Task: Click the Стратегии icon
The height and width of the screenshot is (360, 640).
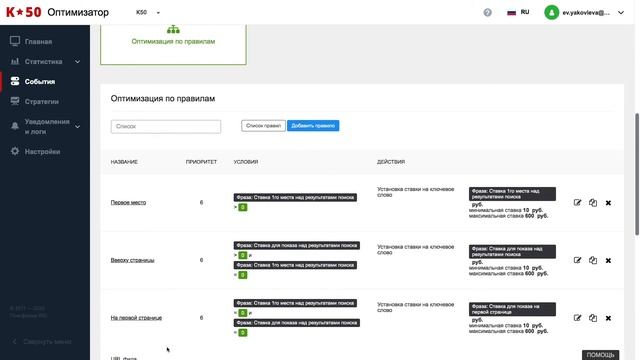Action: pos(15,101)
